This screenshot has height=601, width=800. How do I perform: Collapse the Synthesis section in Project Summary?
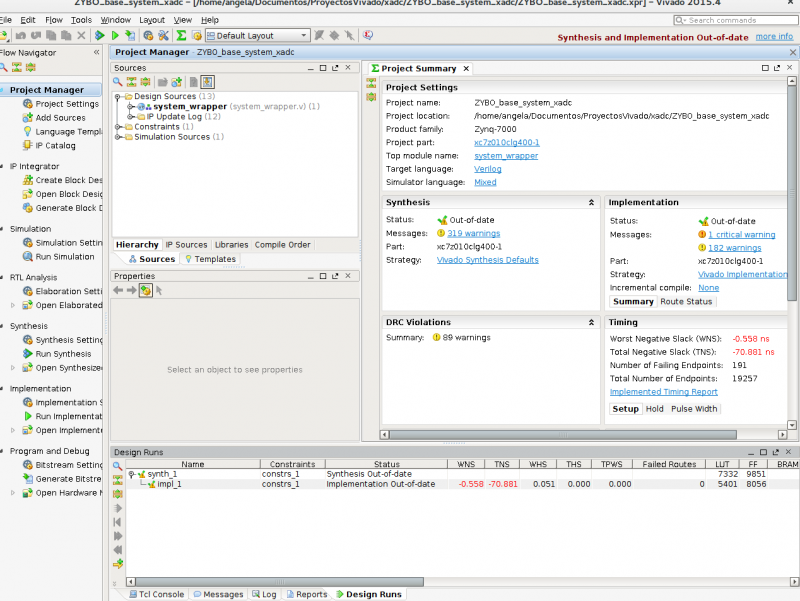591,202
